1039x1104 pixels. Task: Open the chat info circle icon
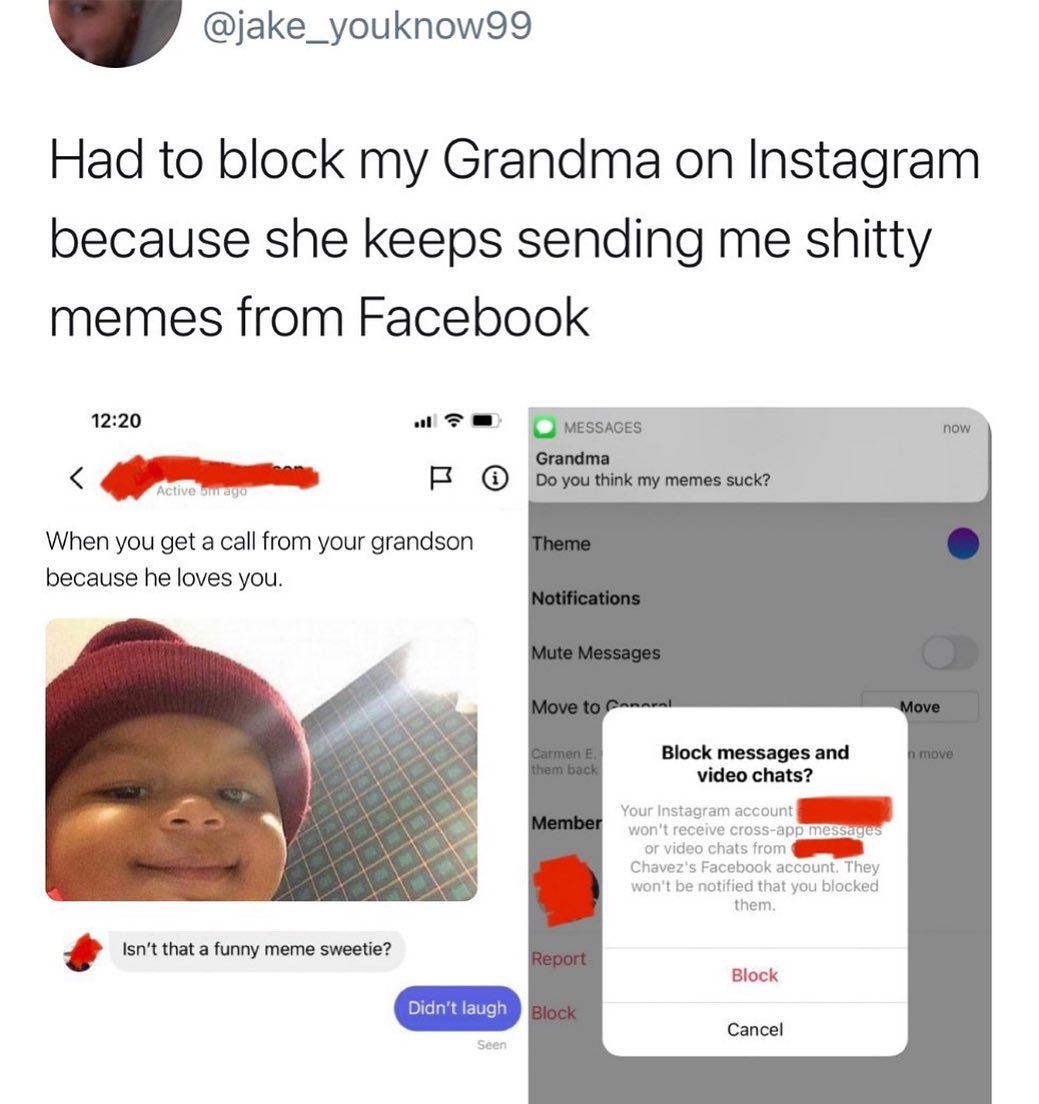pos(494,479)
